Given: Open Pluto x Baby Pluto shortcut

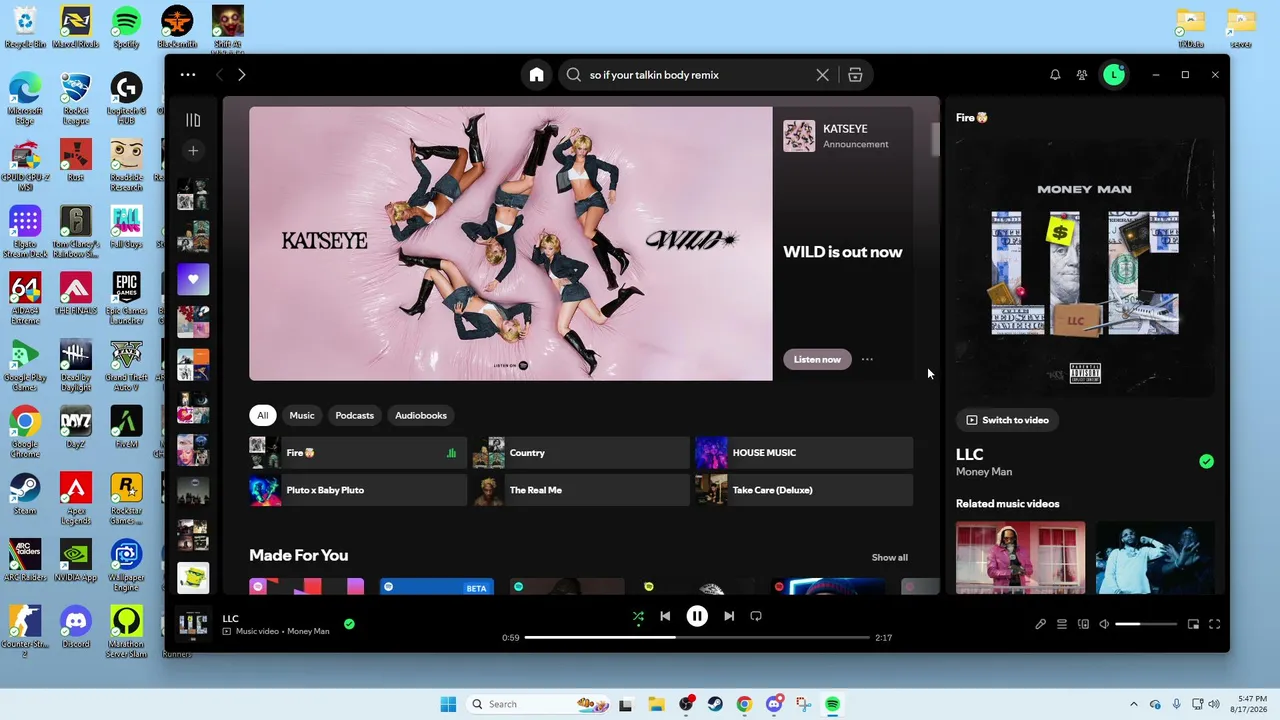Looking at the screenshot, I should click(358, 490).
